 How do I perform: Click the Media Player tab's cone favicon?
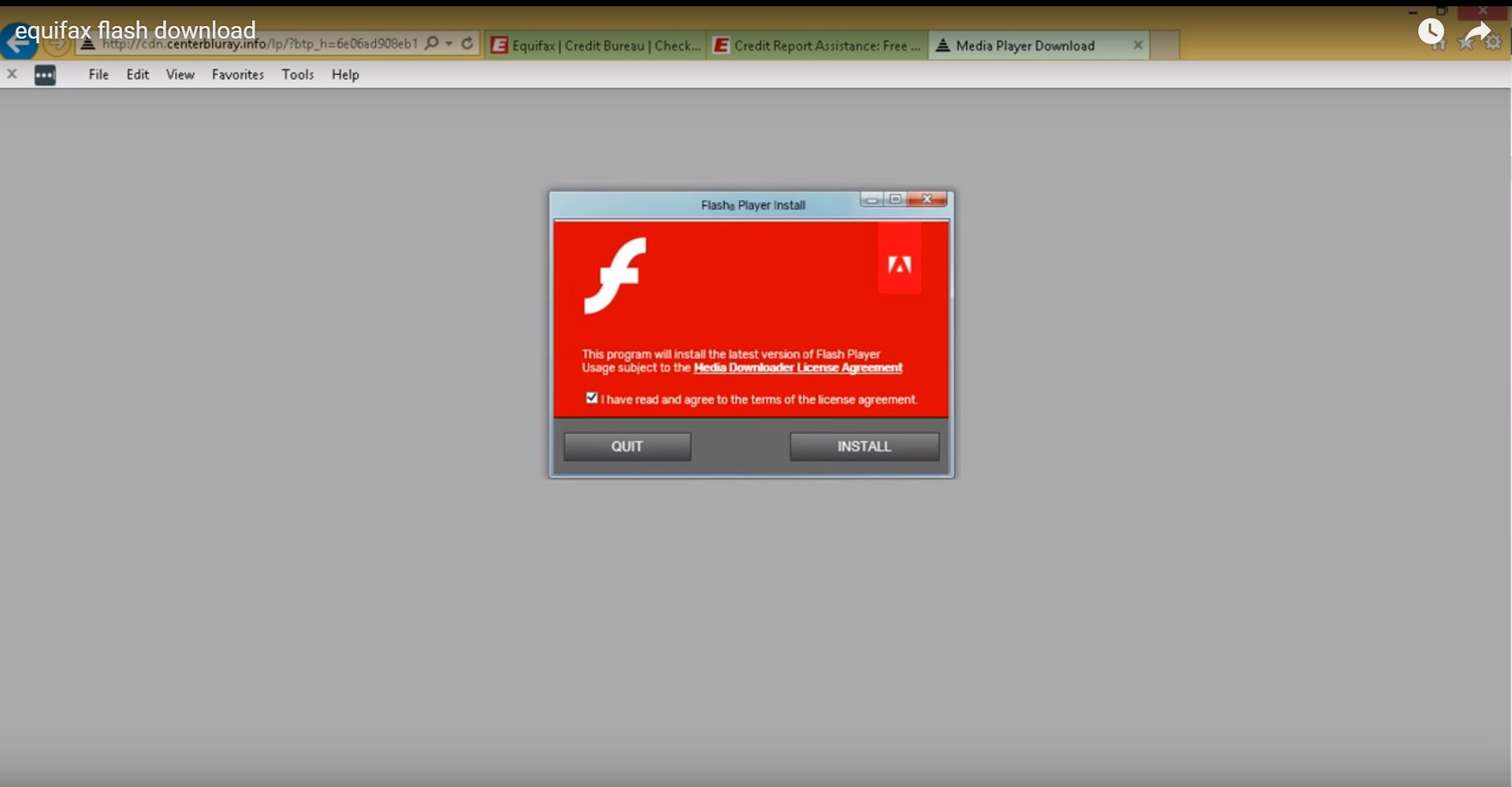pos(942,46)
